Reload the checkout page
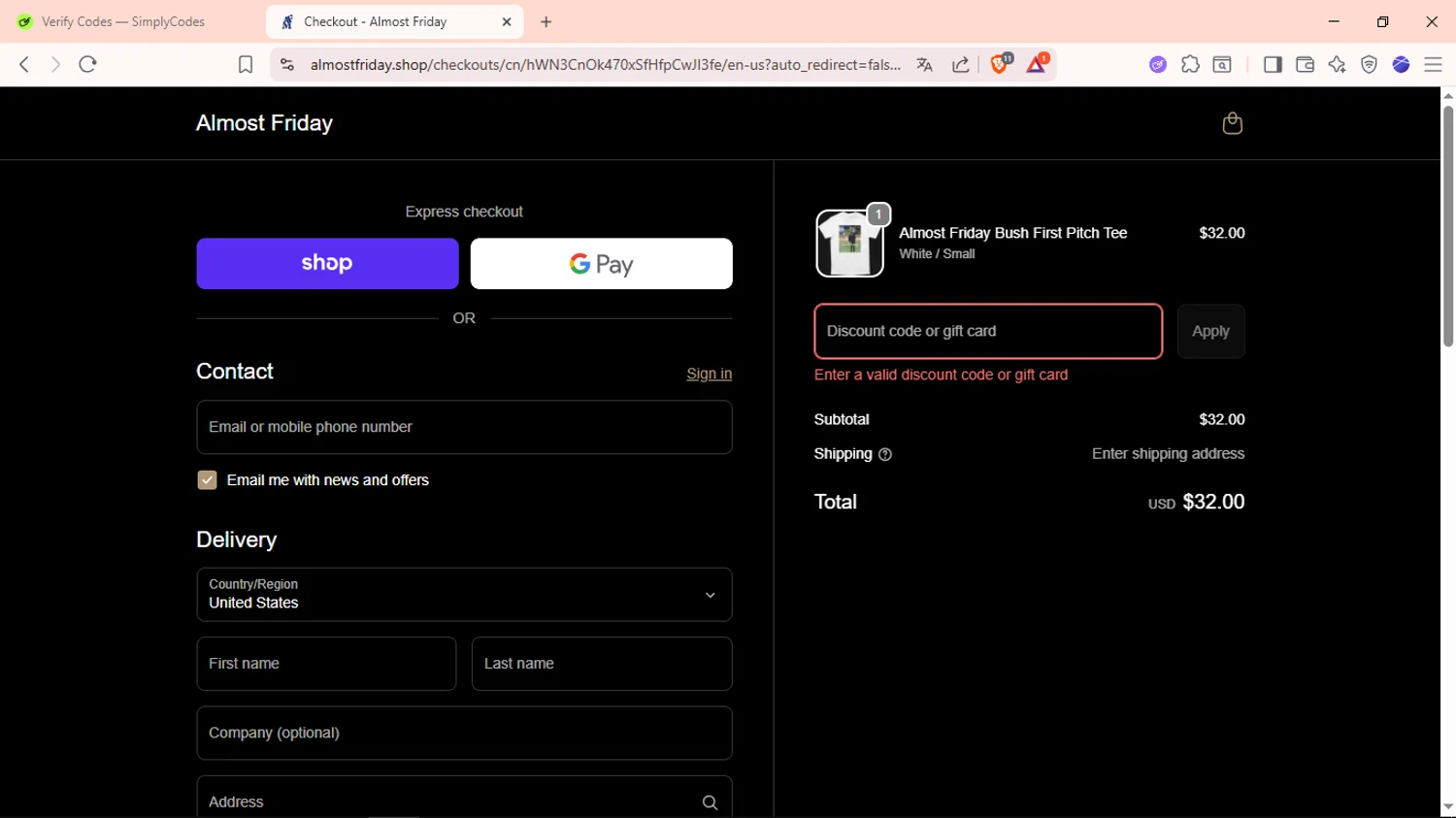The width and height of the screenshot is (1456, 818). coord(87,64)
